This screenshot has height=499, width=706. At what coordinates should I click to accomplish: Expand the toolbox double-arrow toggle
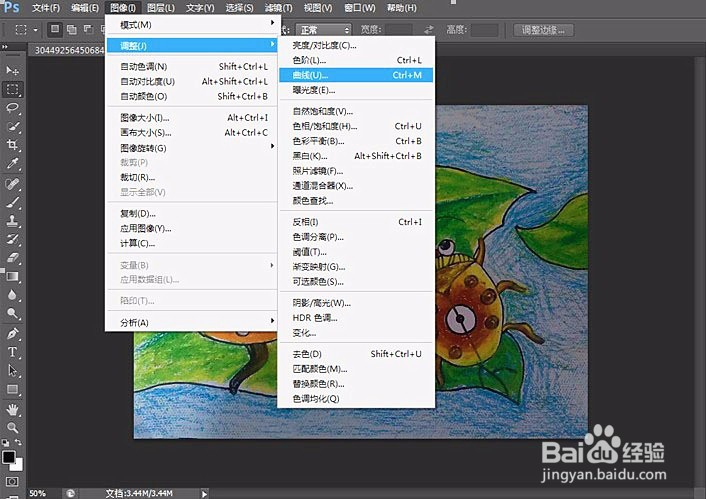pyautogui.click(x=5, y=47)
